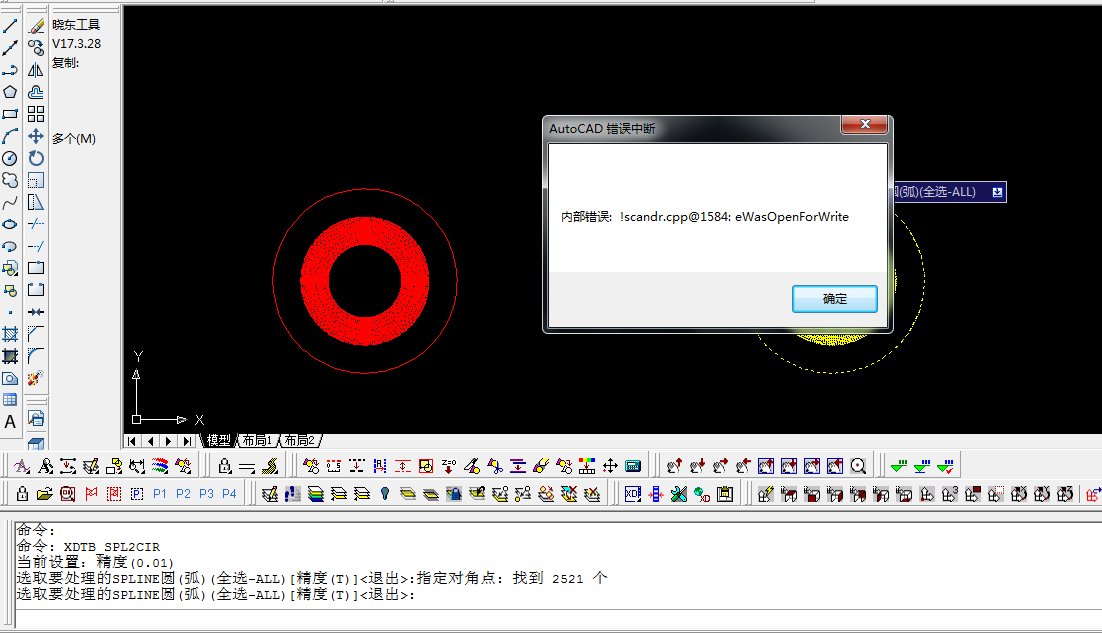
Task: Expand the dynamic input prompt dropdown arrow
Action: [997, 192]
